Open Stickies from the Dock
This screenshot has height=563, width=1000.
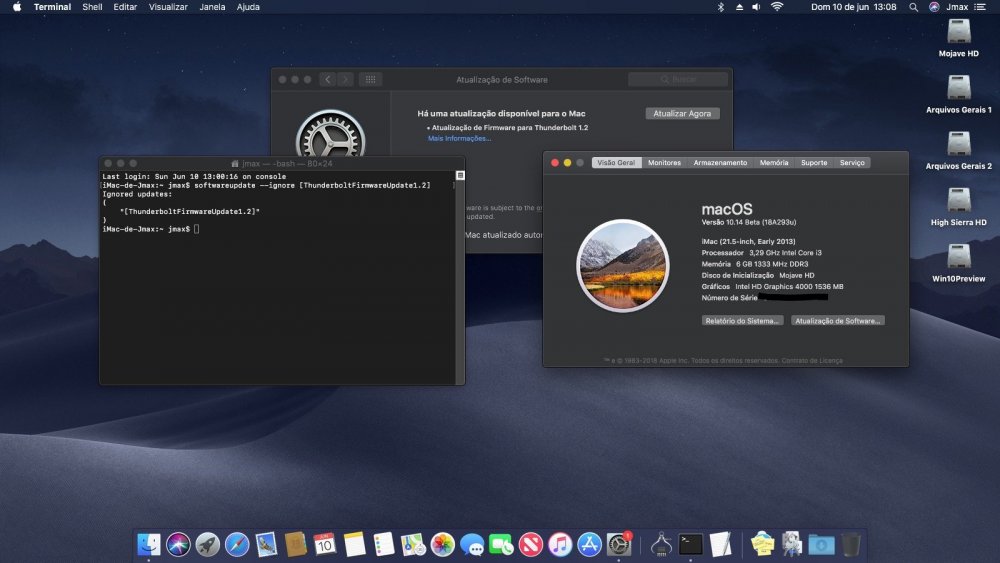[x=762, y=545]
